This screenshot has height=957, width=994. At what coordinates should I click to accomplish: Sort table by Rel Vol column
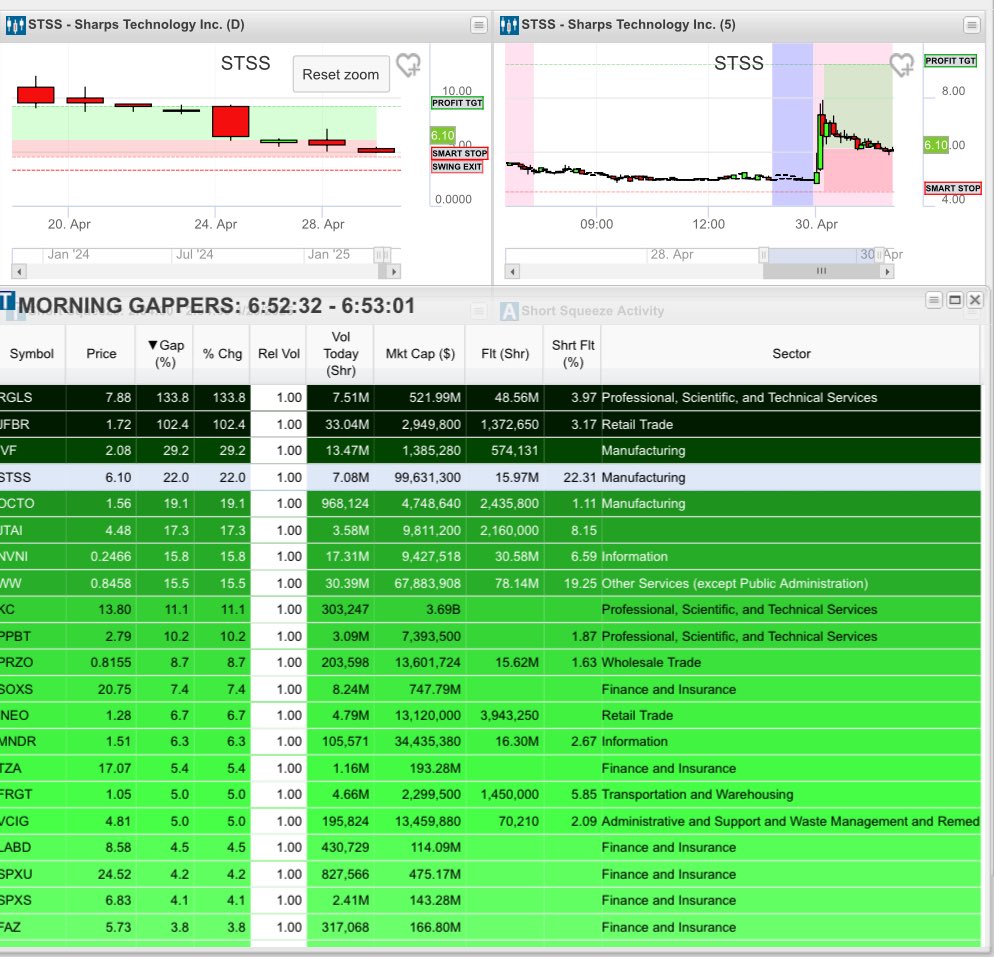(278, 354)
